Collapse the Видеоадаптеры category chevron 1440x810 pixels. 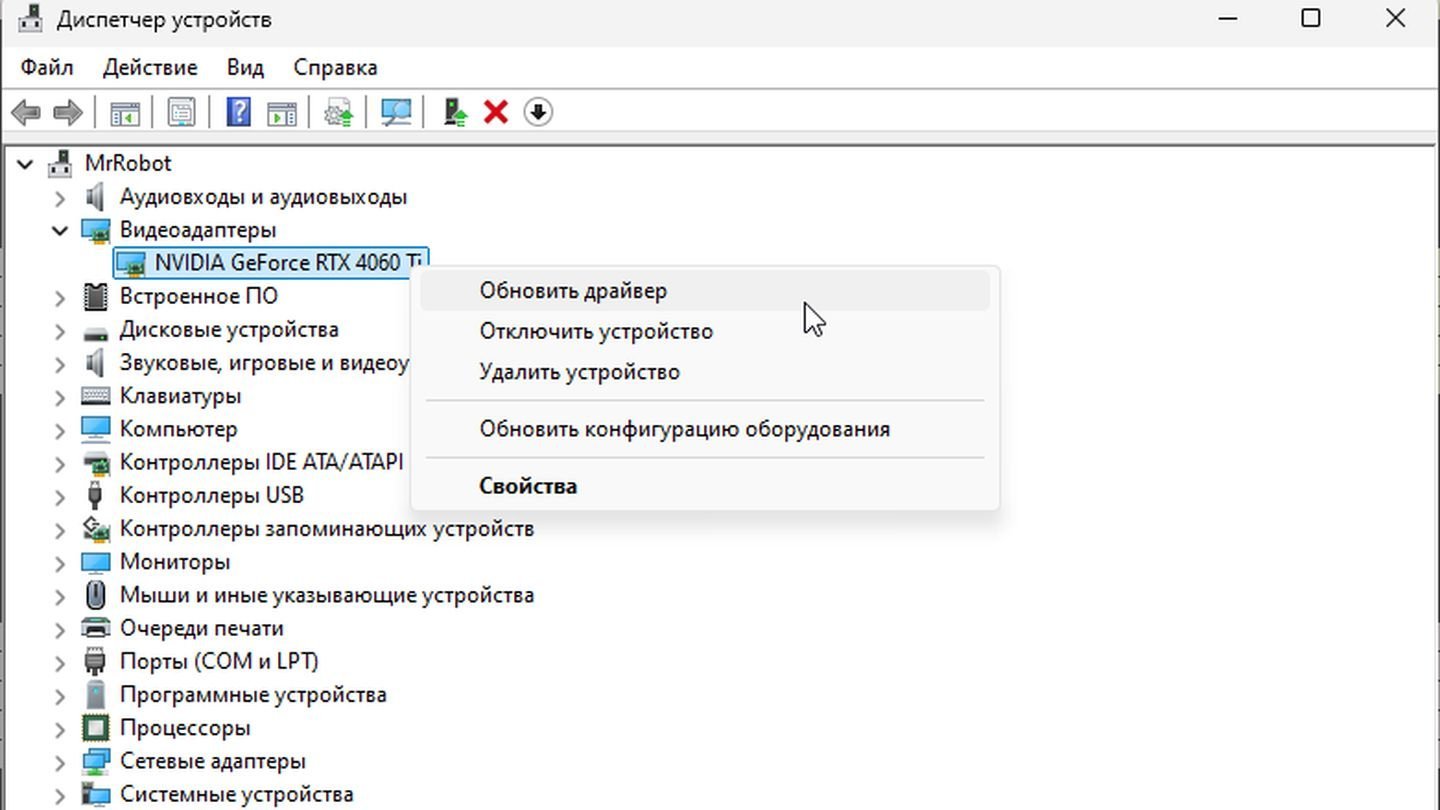pos(60,230)
